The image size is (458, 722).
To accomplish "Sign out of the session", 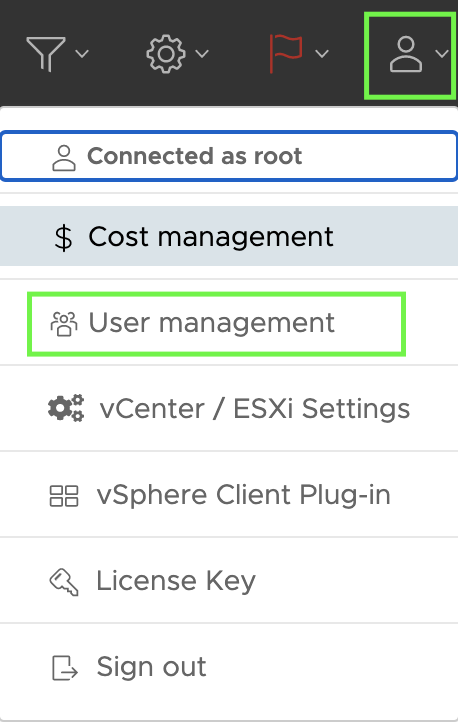I will [x=229, y=667].
